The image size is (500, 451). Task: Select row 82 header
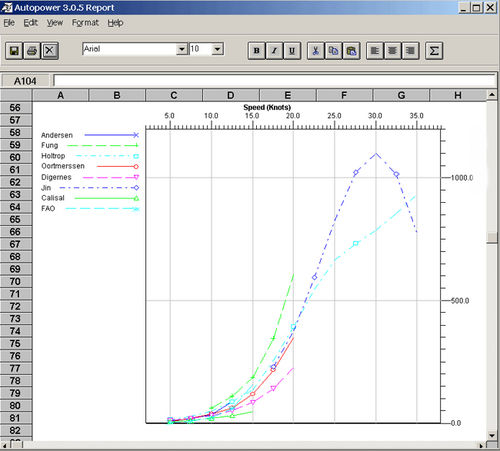tap(16, 430)
